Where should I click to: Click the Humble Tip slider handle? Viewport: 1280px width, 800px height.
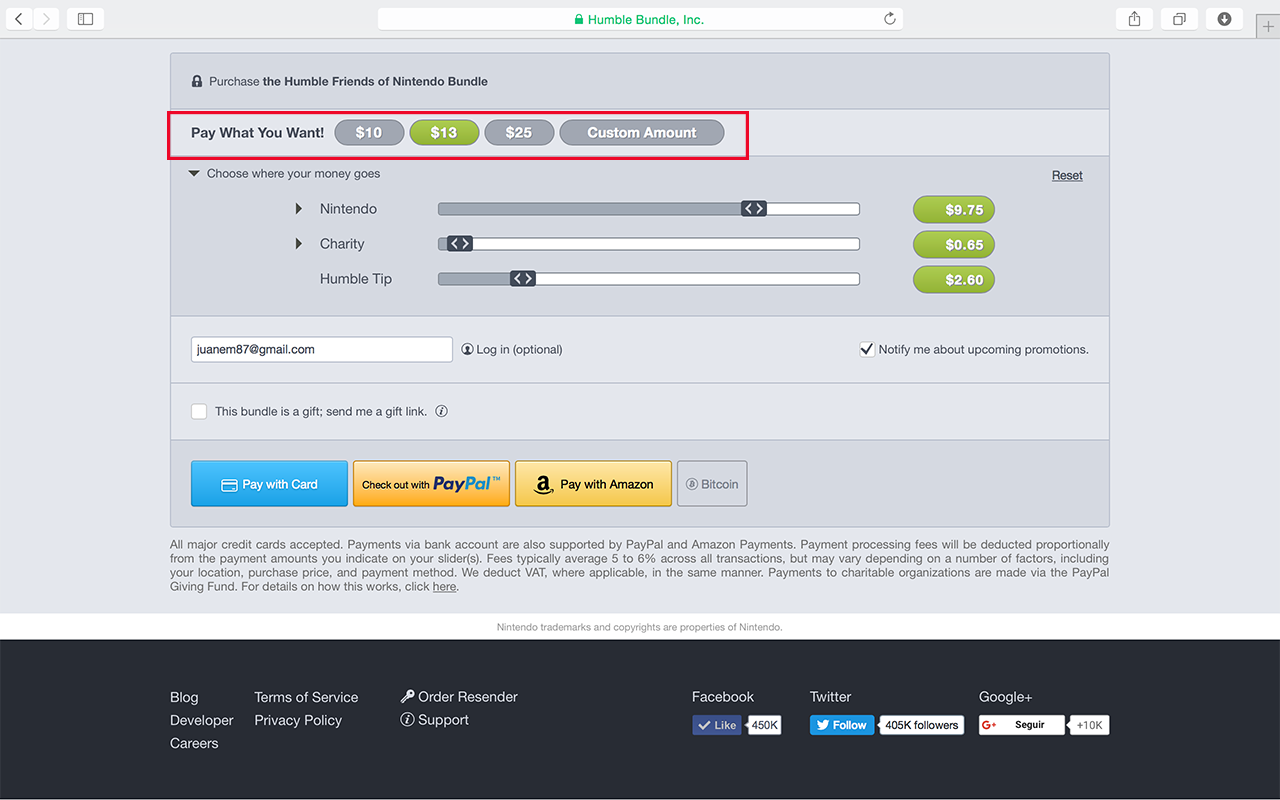pyautogui.click(x=522, y=279)
